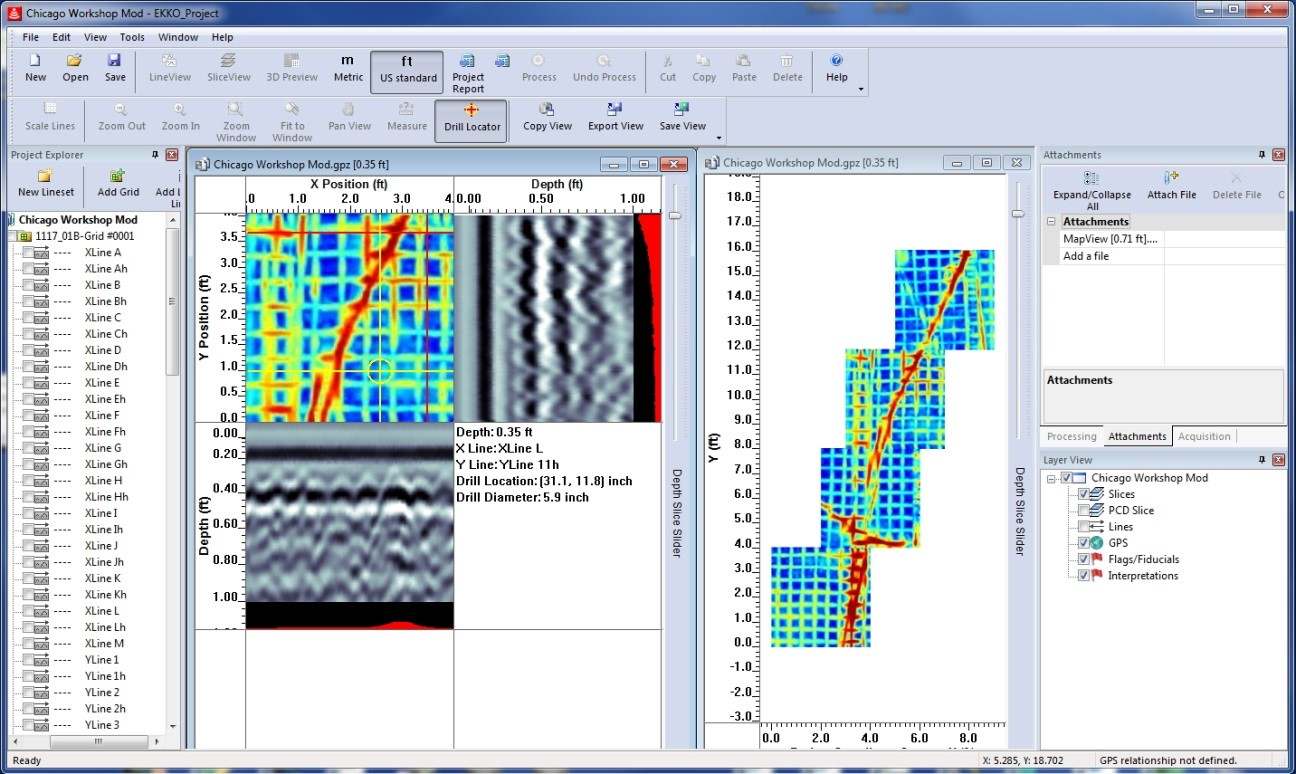Screen dimensions: 1296x774
Task: Switch to LineView
Action: [x=170, y=69]
